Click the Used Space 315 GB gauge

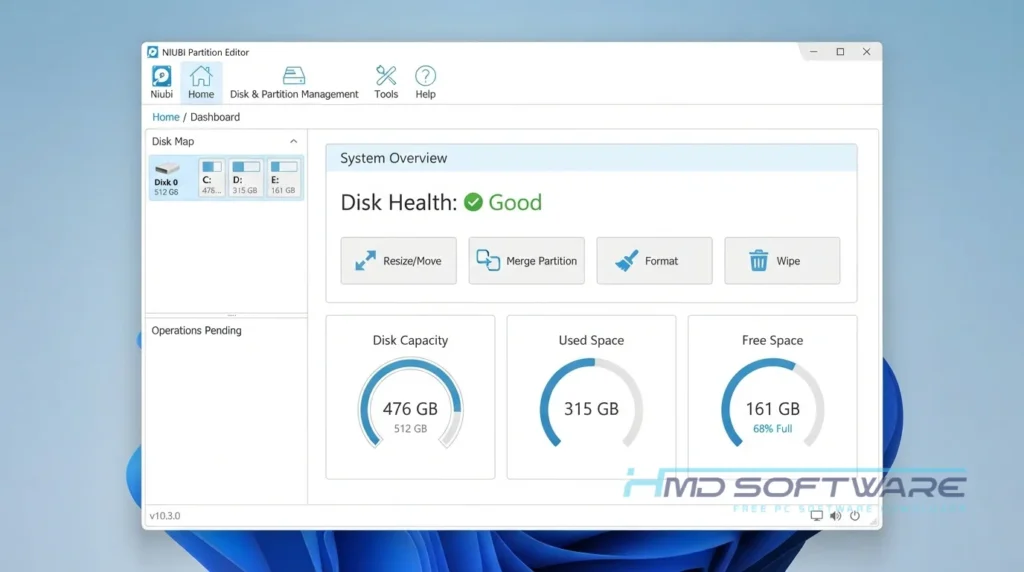(x=591, y=405)
